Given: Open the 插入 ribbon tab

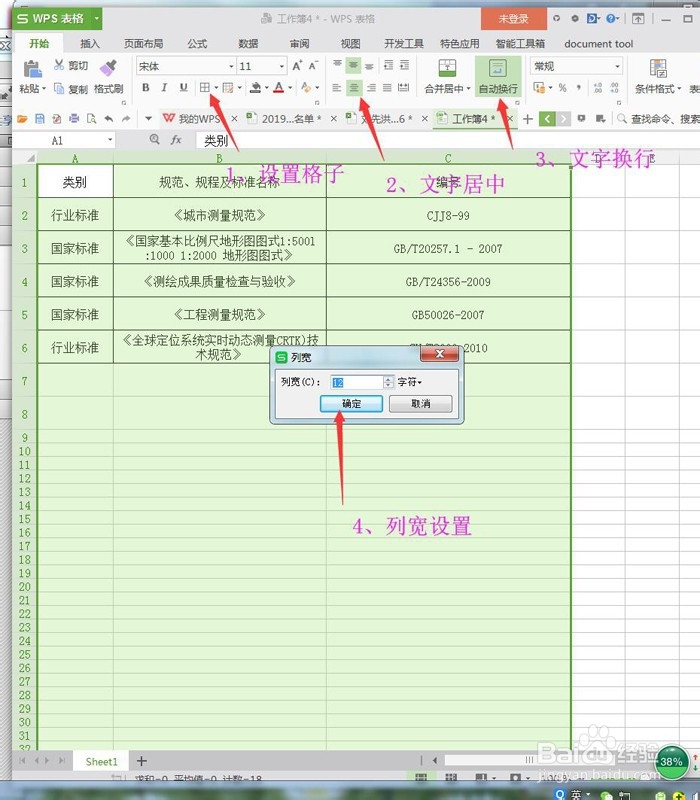Looking at the screenshot, I should pyautogui.click(x=90, y=44).
